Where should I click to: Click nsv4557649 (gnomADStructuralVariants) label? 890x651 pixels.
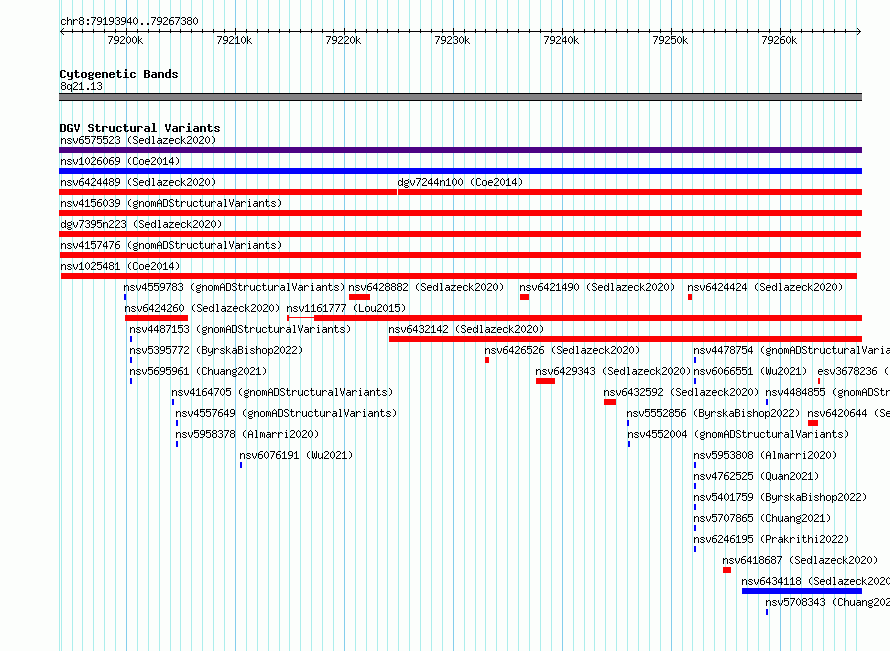click(x=286, y=413)
